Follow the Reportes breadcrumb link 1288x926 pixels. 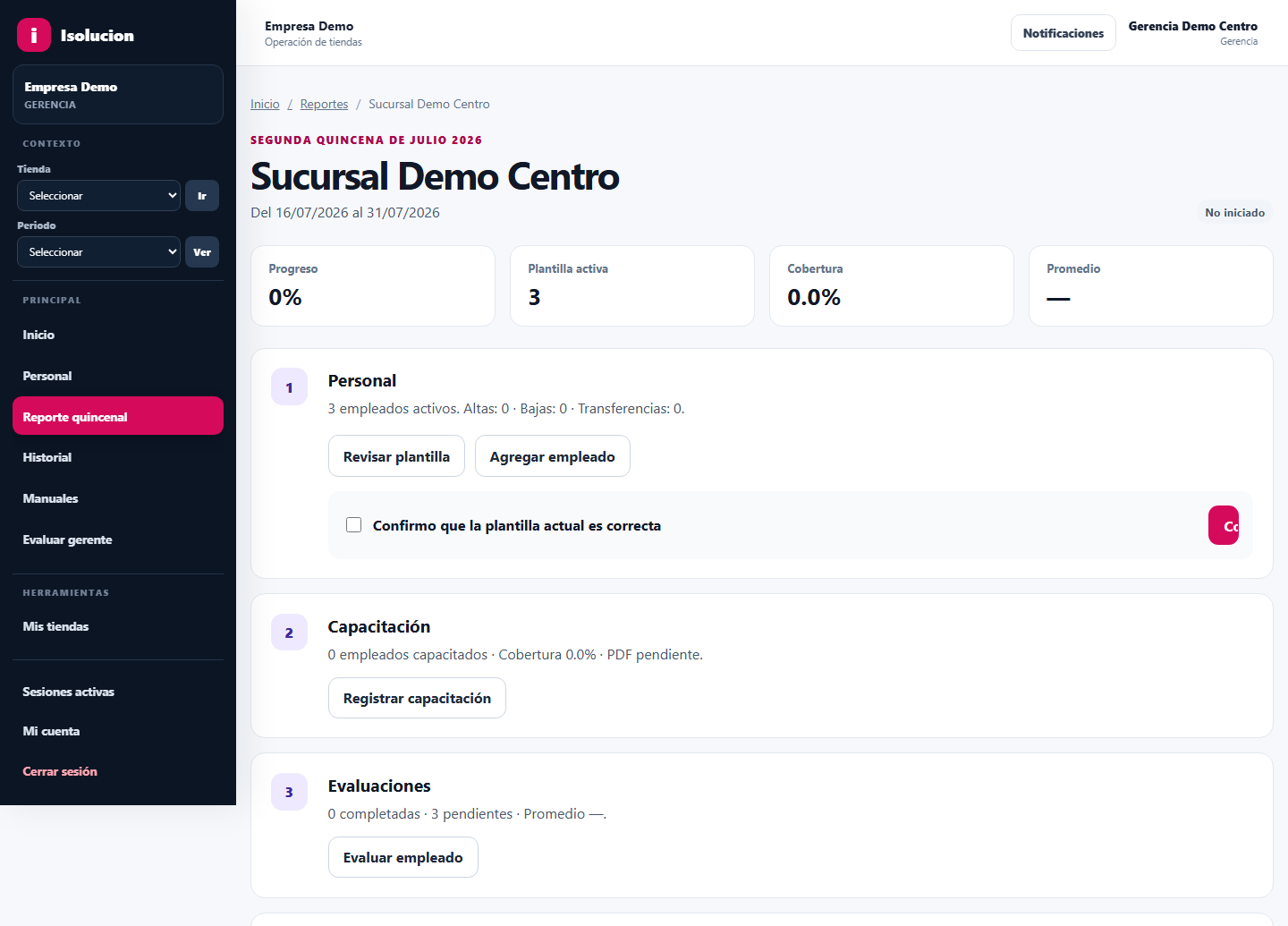pyautogui.click(x=324, y=104)
